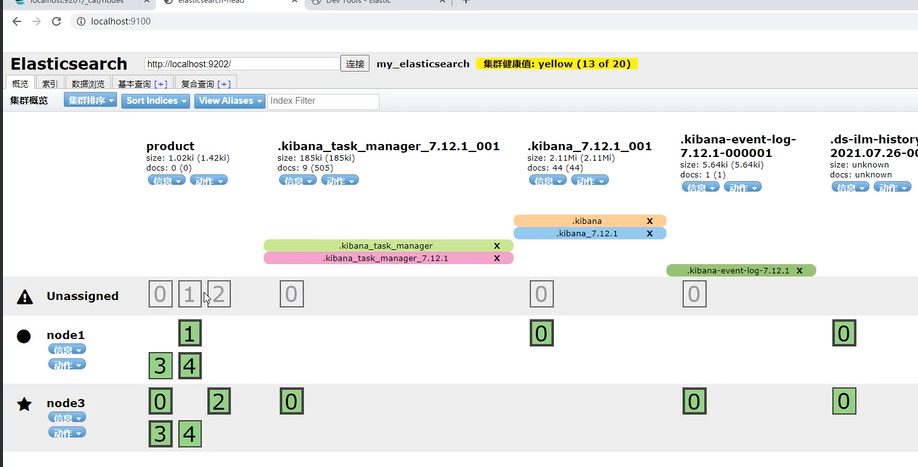Image resolution: width=918 pixels, height=467 pixels.
Task: Select .kibana_7.12.1_001 shard 0 on node1
Action: (542, 333)
